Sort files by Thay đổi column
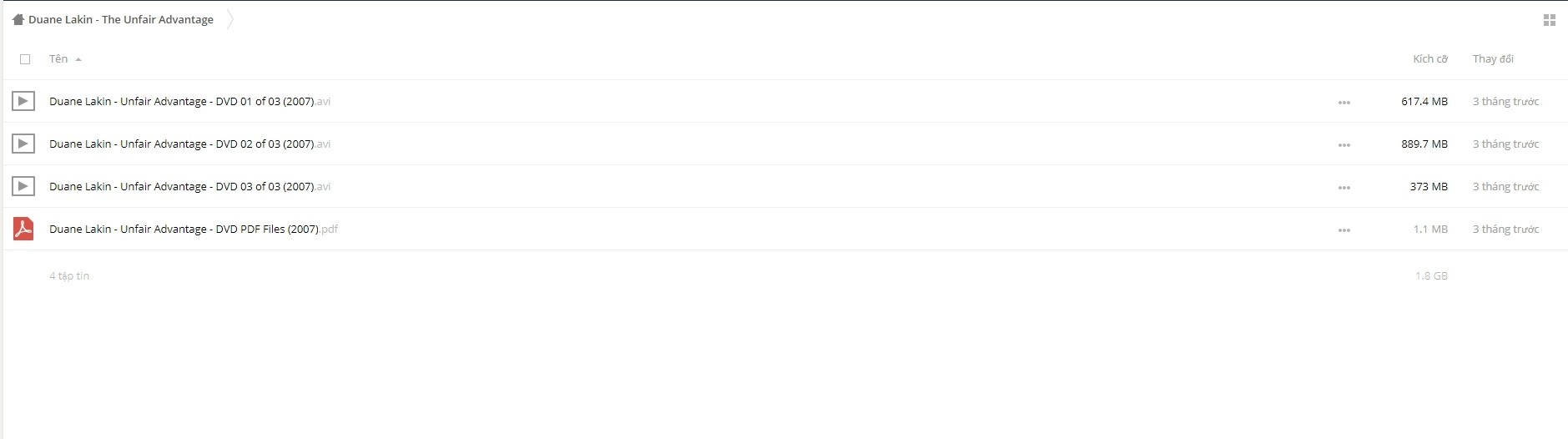 coord(1493,58)
